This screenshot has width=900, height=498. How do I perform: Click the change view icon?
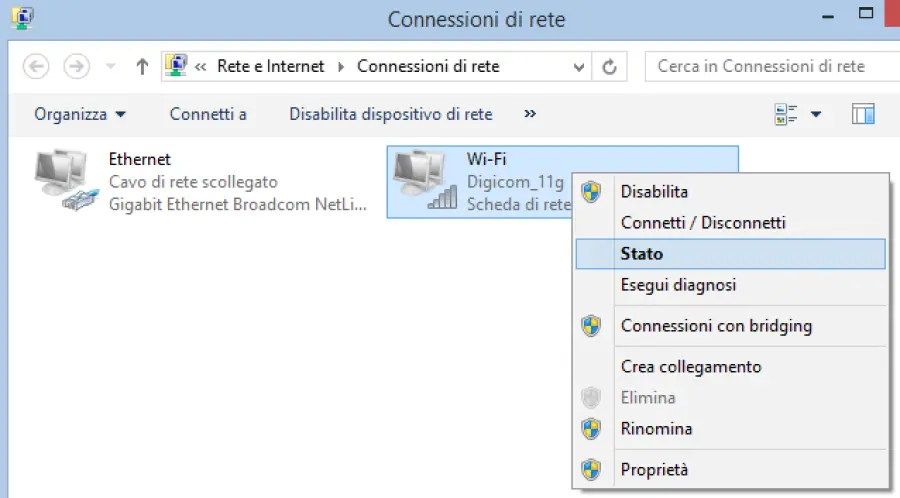point(786,114)
